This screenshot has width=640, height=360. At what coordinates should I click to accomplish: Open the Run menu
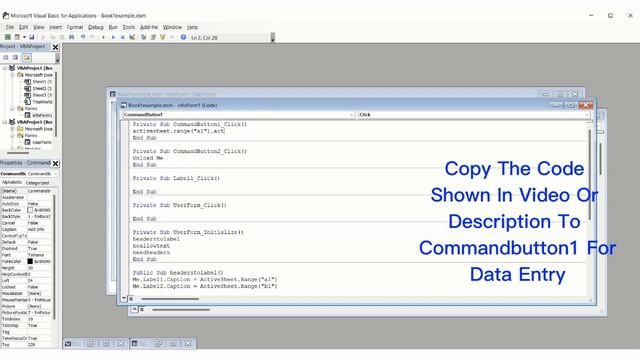113,27
